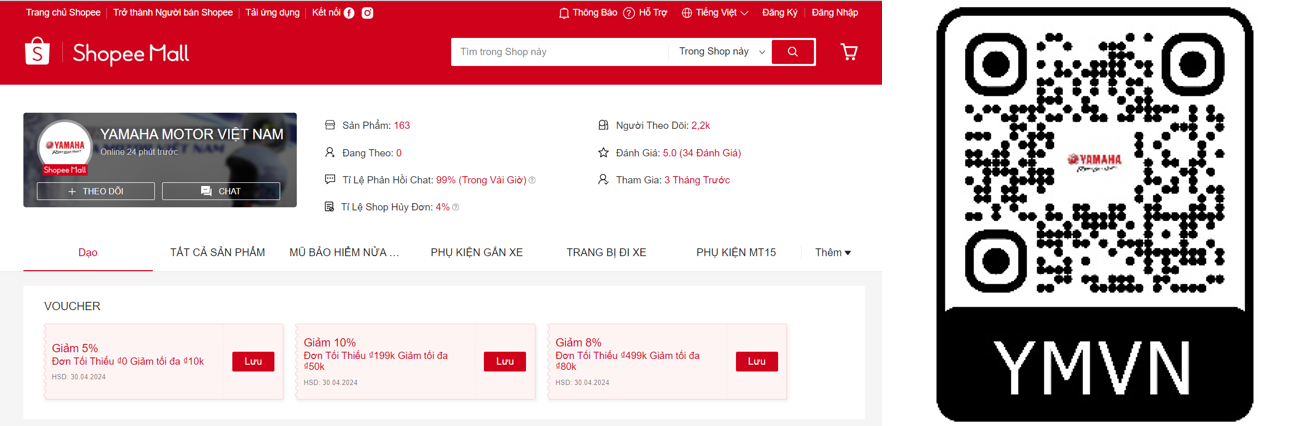The image size is (1308, 426).
Task: Open the MŨ BẢO HIỂM NỬA tab
Action: [x=344, y=253]
